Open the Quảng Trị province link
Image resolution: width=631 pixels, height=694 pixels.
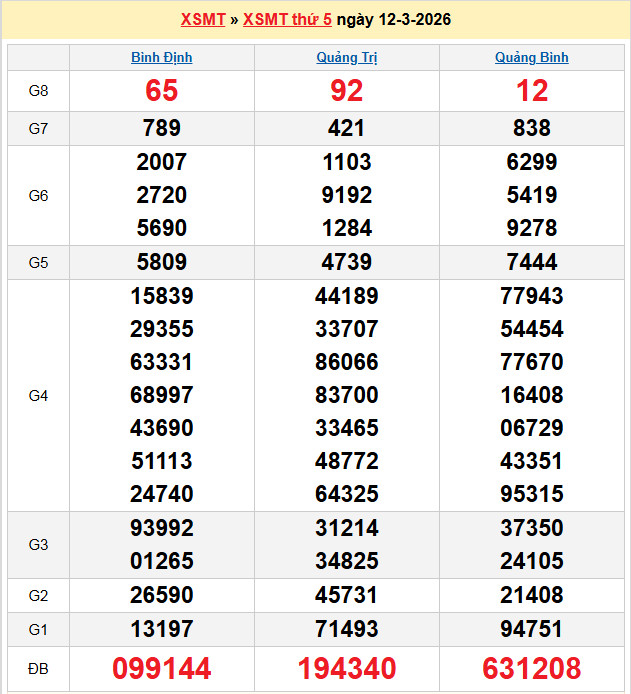(346, 58)
